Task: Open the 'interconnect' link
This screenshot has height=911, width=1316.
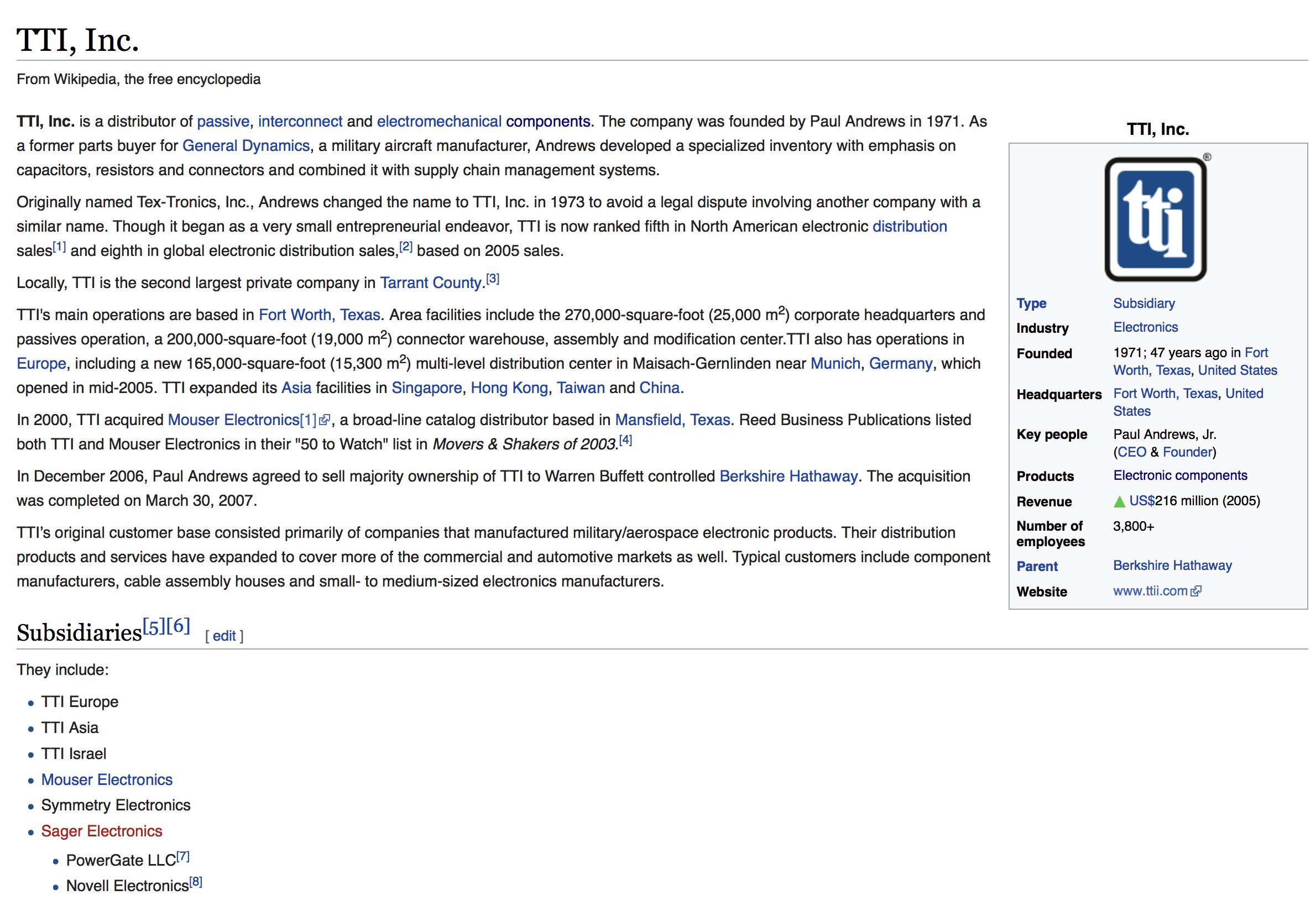Action: (300, 122)
